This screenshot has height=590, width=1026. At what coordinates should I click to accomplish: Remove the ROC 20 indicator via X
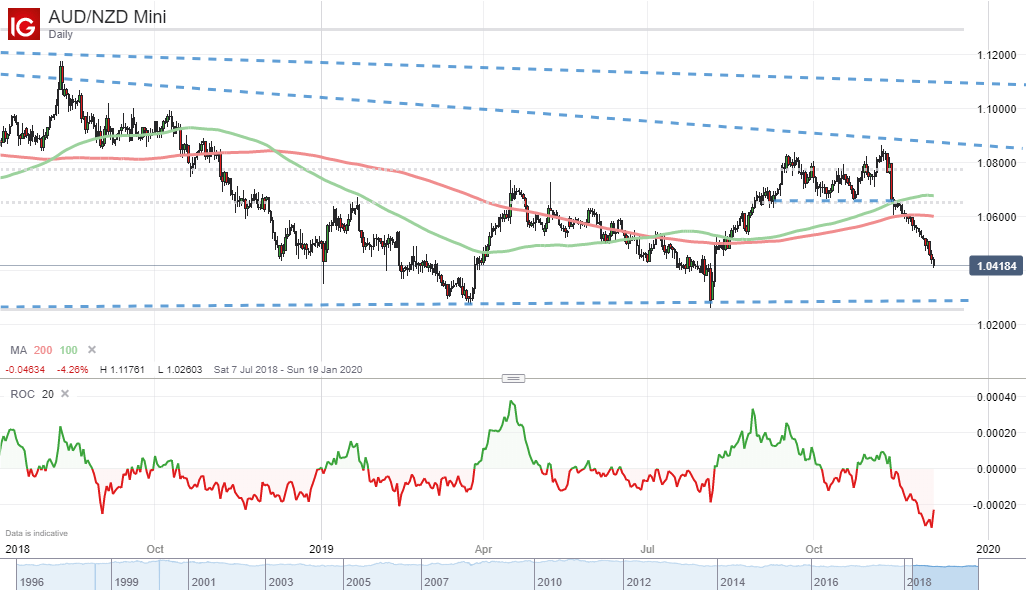(65, 394)
